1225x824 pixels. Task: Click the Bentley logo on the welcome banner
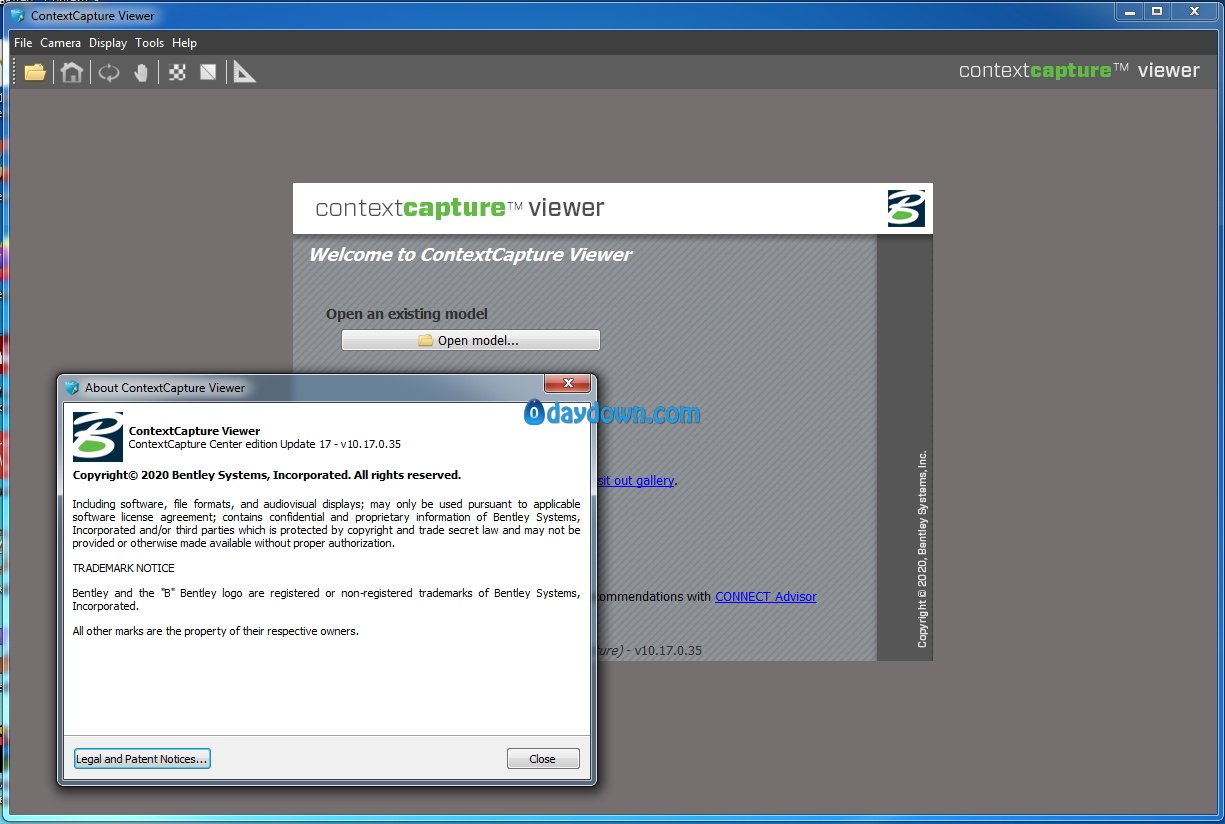[x=906, y=208]
